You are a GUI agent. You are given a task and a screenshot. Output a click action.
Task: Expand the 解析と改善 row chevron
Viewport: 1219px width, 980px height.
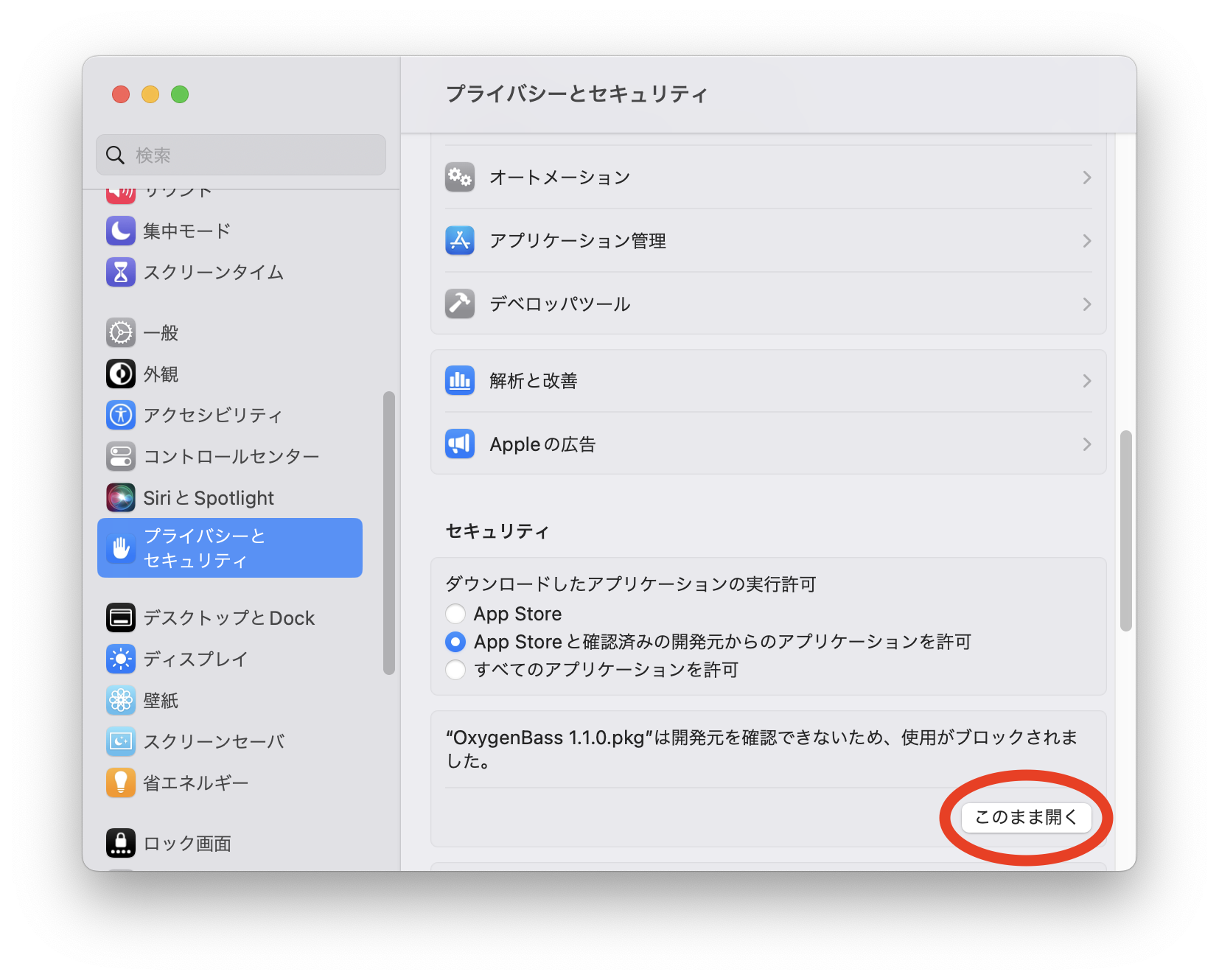point(1086,381)
